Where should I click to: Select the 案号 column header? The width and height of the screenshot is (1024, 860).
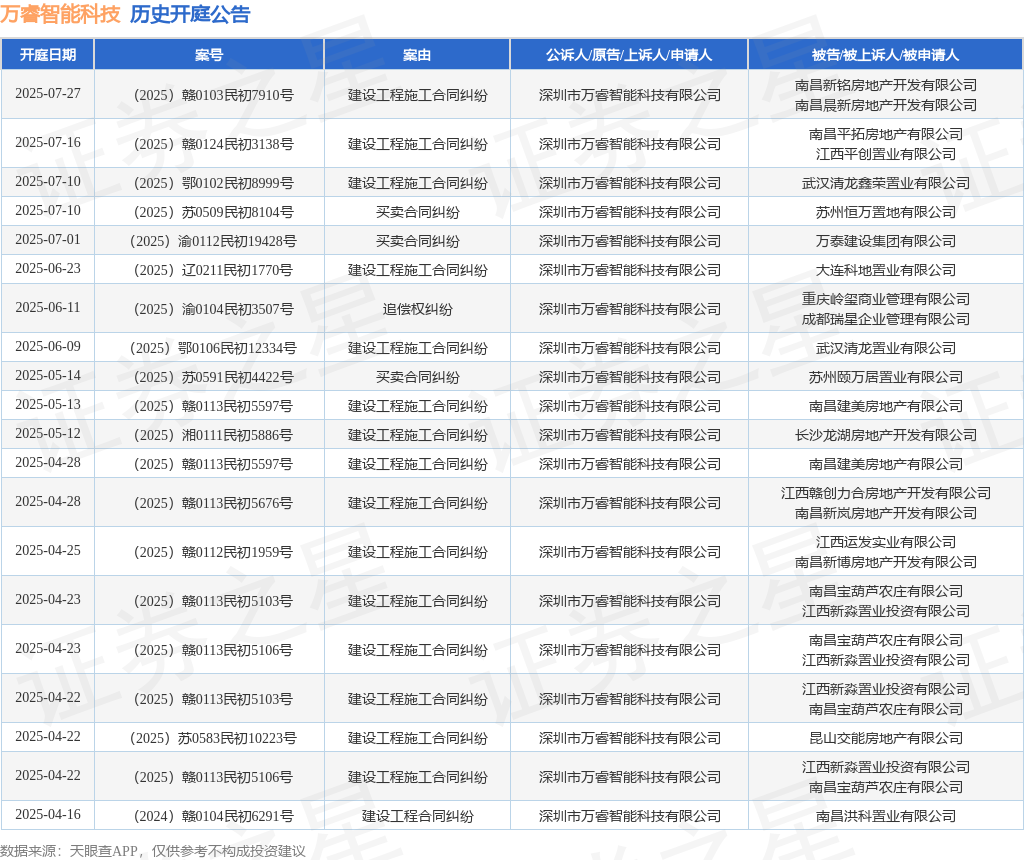click(x=209, y=55)
